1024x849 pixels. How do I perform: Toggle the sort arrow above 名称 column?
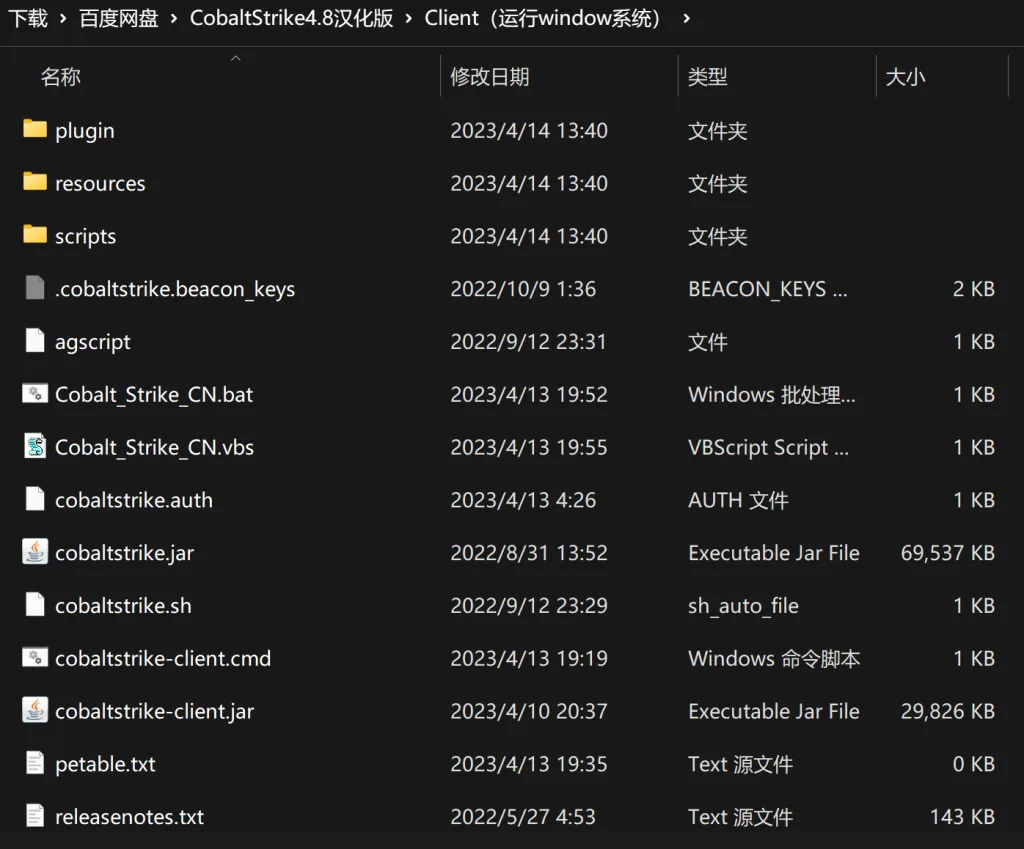pos(236,58)
